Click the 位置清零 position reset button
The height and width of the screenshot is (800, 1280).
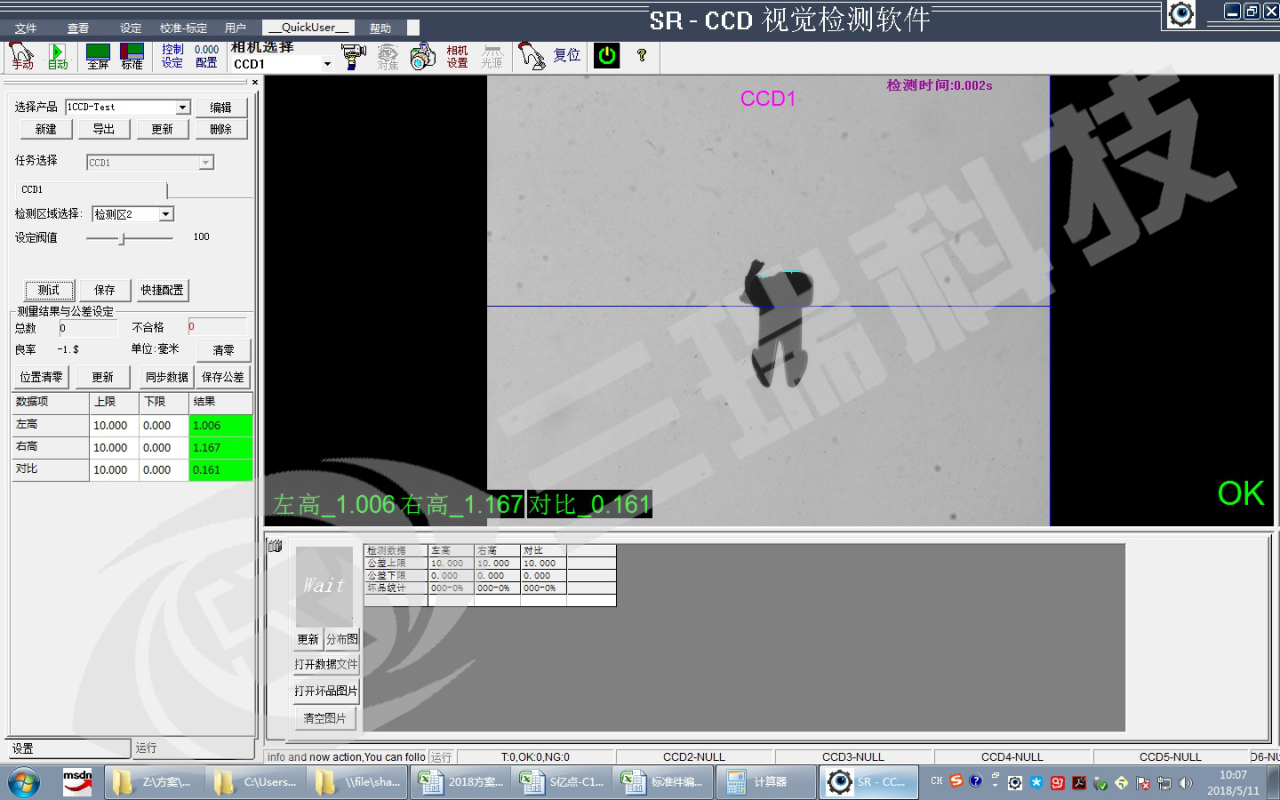pos(41,377)
